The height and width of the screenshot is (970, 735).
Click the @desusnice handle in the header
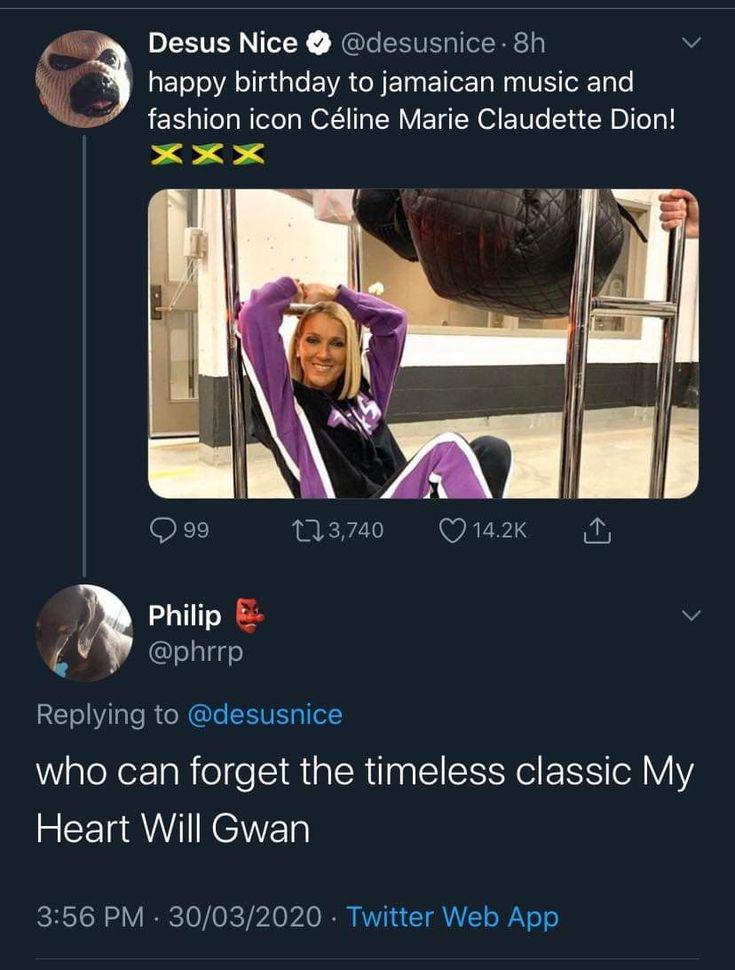click(418, 43)
